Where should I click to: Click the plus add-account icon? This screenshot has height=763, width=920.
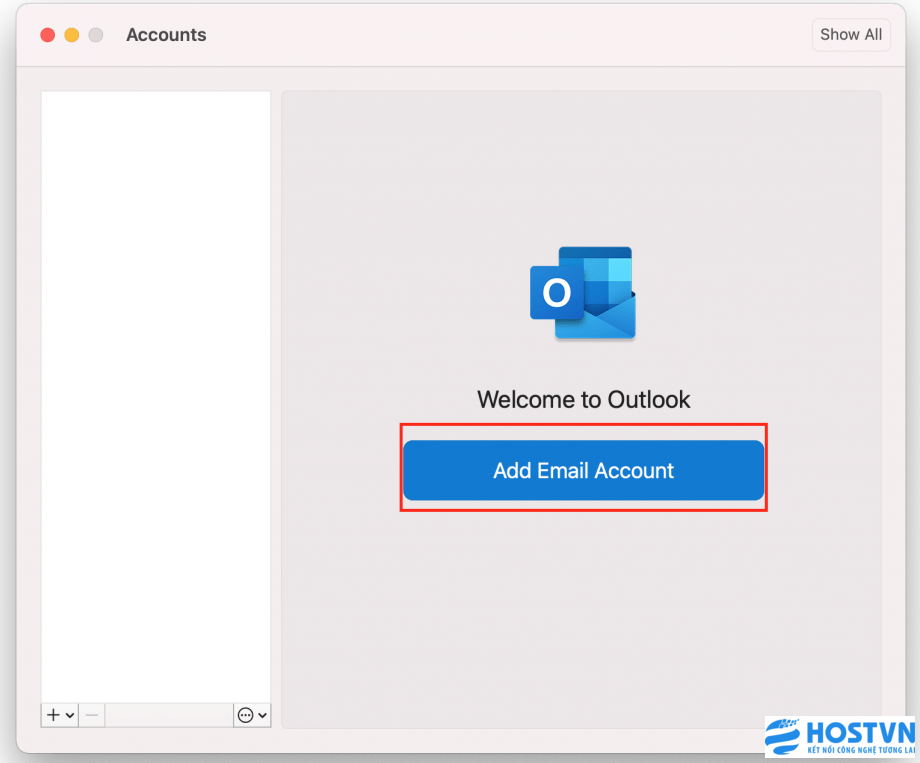pyautogui.click(x=53, y=715)
